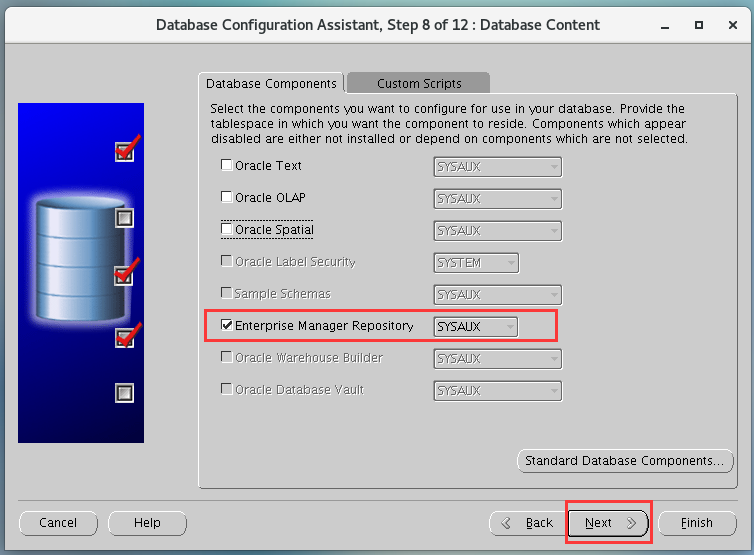Open the Oracle Text tablespace dropdown

point(498,167)
